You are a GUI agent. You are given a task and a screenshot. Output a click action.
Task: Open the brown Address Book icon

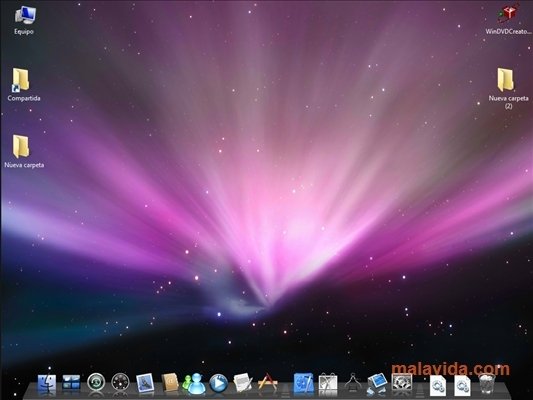point(170,383)
